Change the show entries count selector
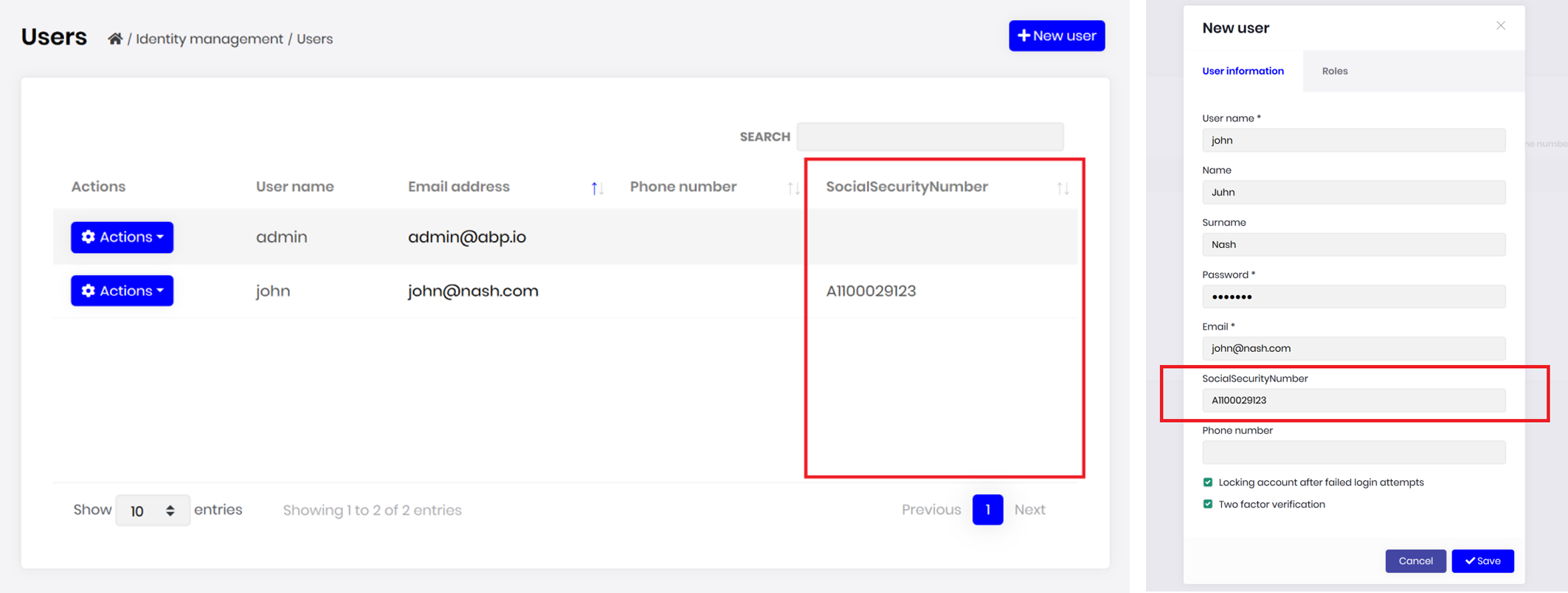The width and height of the screenshot is (1568, 593). [x=152, y=510]
